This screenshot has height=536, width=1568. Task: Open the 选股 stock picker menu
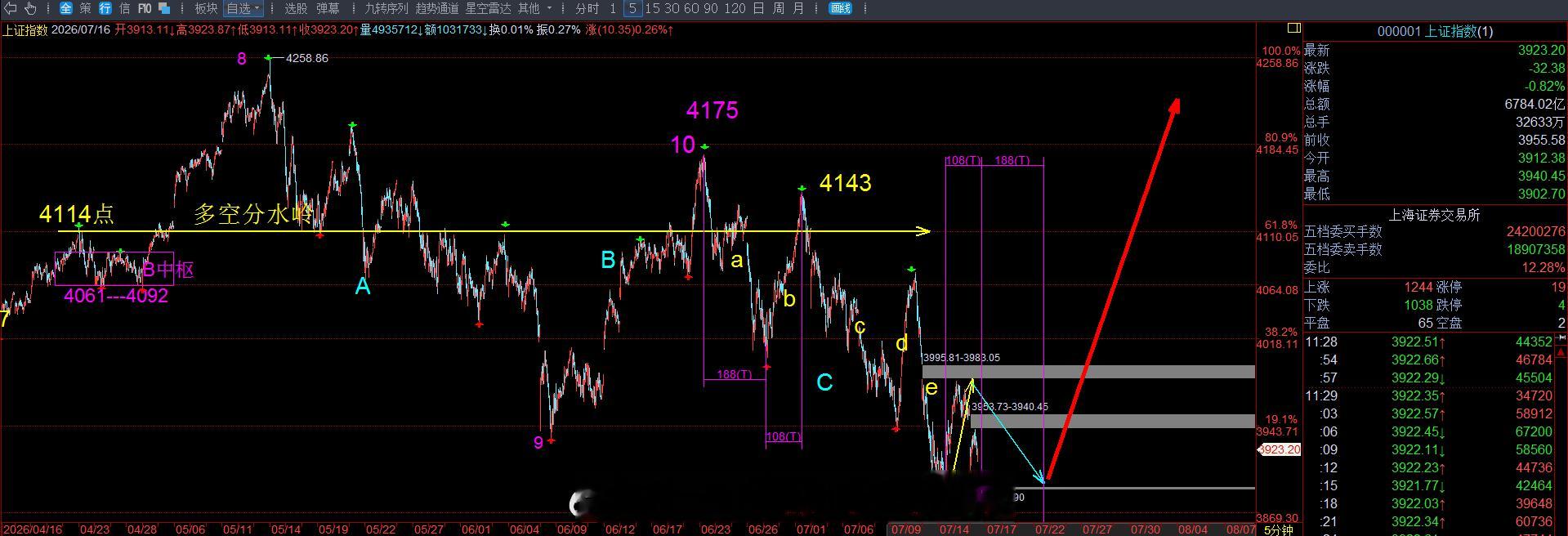[296, 8]
